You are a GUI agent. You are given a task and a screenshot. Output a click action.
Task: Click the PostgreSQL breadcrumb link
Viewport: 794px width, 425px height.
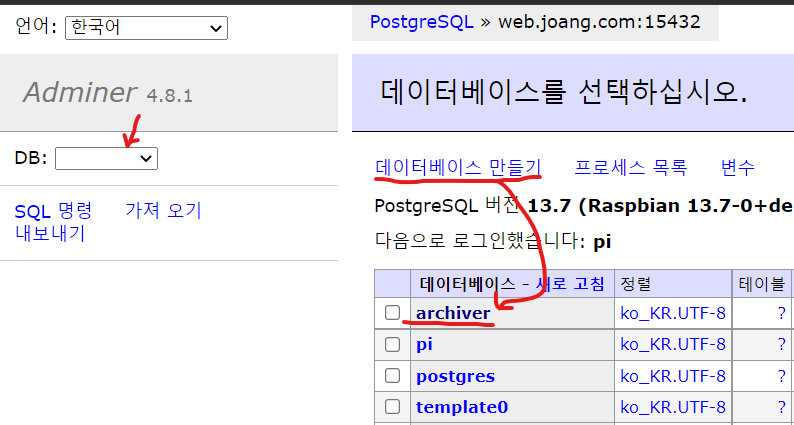coord(421,22)
